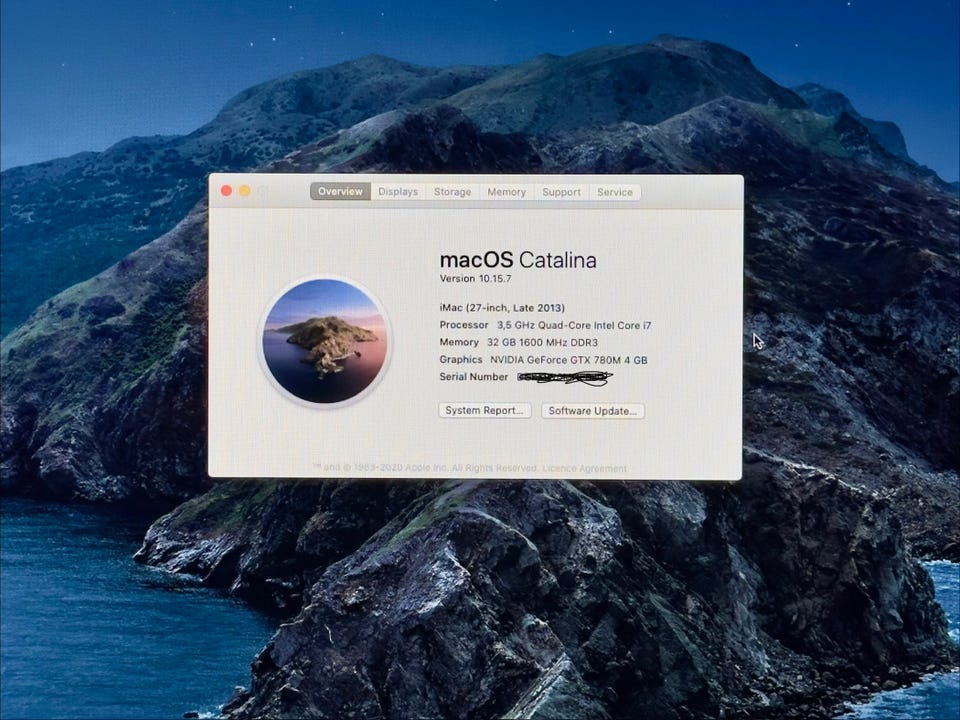Minimize window with yellow button
Image resolution: width=960 pixels, height=720 pixels.
(244, 191)
